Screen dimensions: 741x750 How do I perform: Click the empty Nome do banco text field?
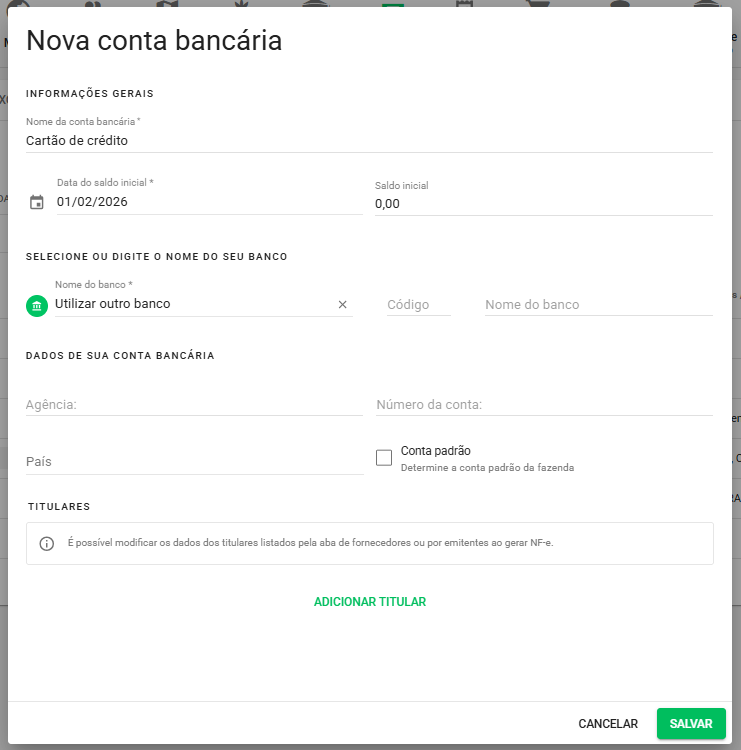(x=598, y=305)
